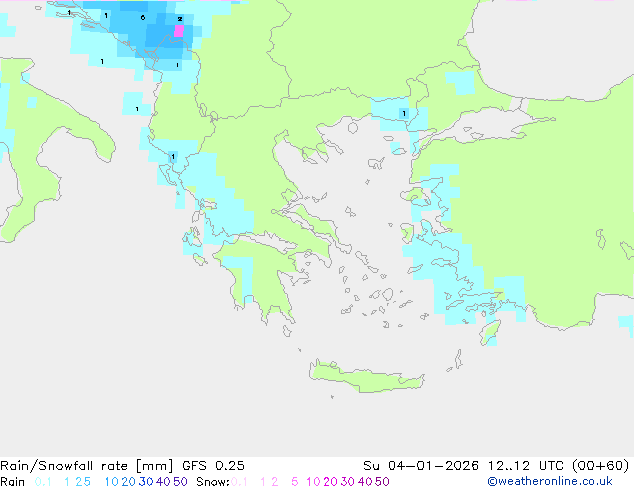This screenshot has height=490, width=634.
Task: Pick the 30 value in Snow legend
Action: pyautogui.click(x=348, y=482)
